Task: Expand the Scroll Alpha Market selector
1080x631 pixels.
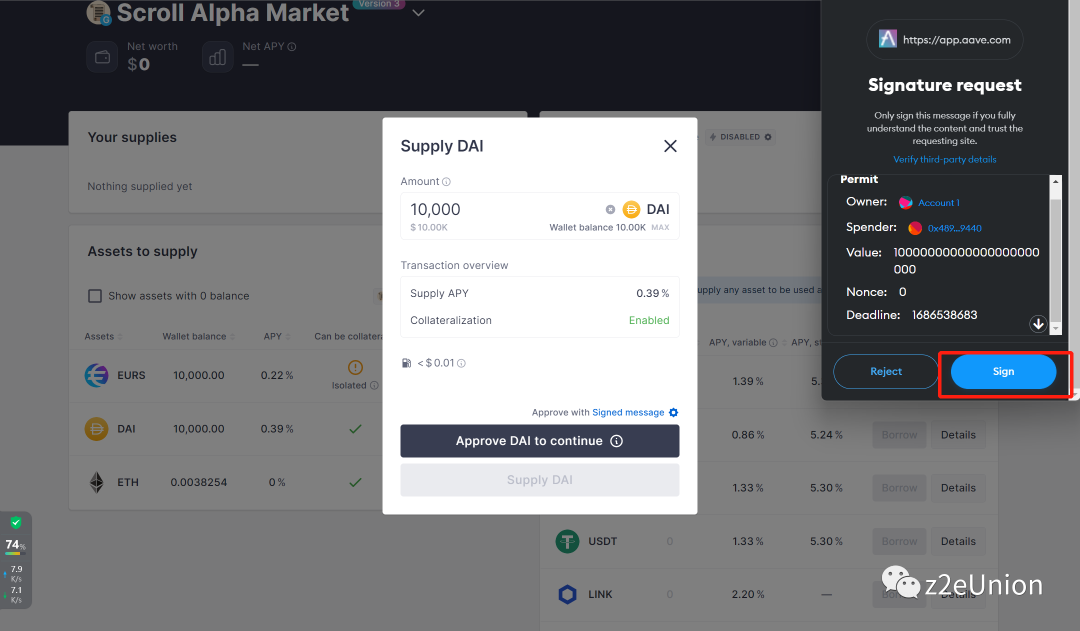Action: click(418, 13)
